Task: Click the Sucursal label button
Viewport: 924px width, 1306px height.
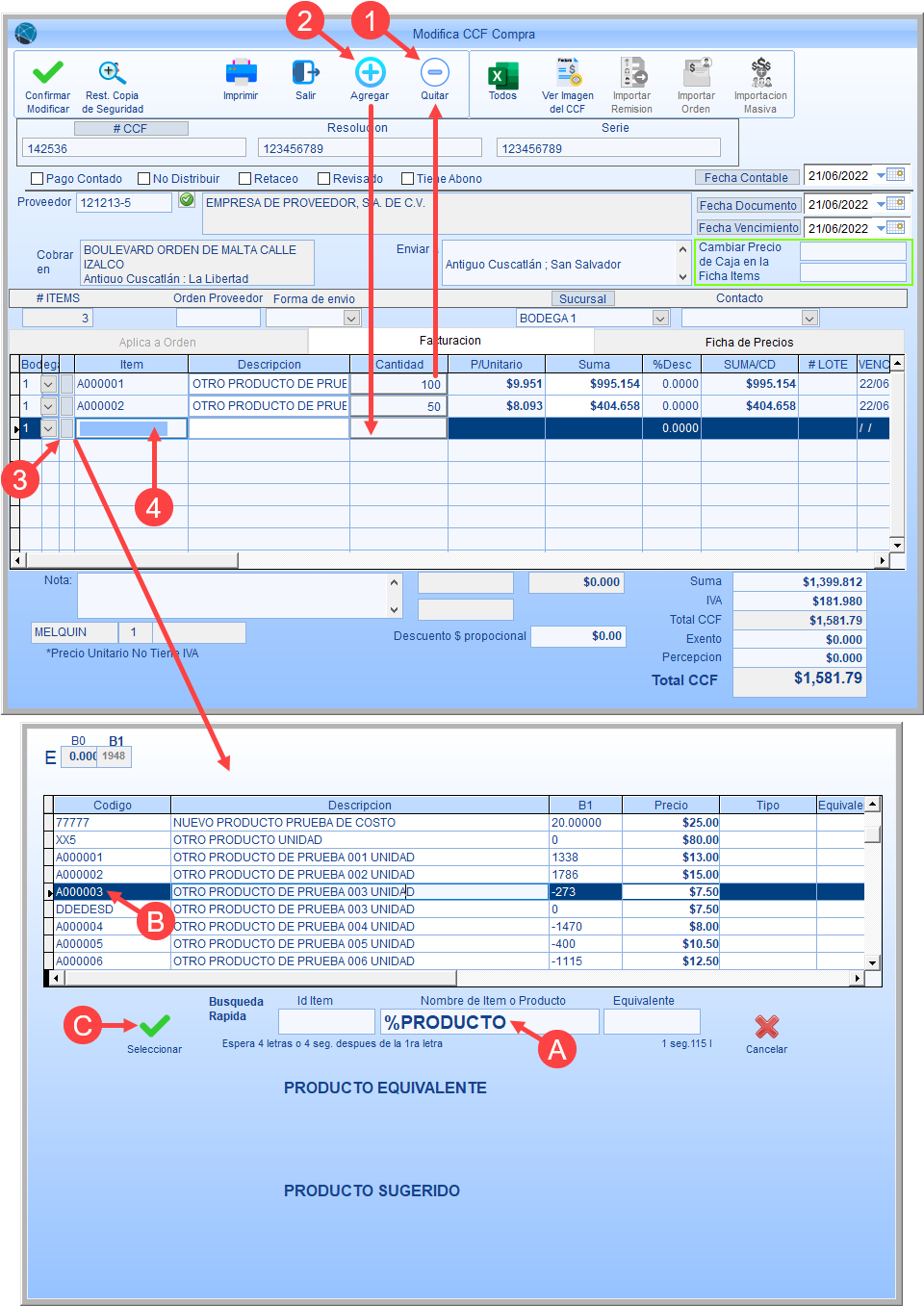Action: pos(583,299)
